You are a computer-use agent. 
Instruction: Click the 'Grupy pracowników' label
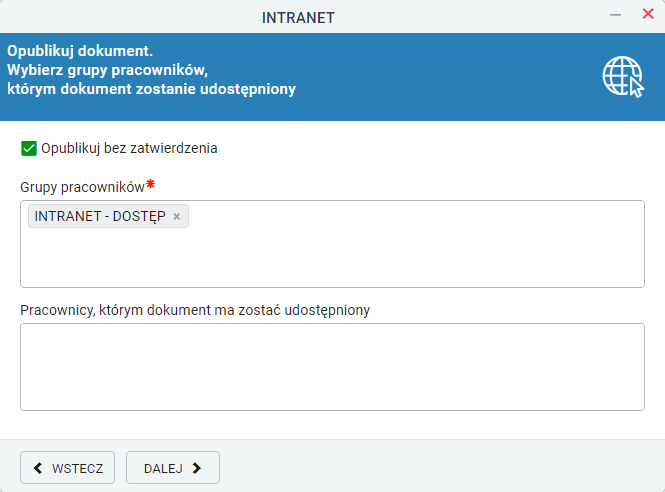(x=82, y=187)
